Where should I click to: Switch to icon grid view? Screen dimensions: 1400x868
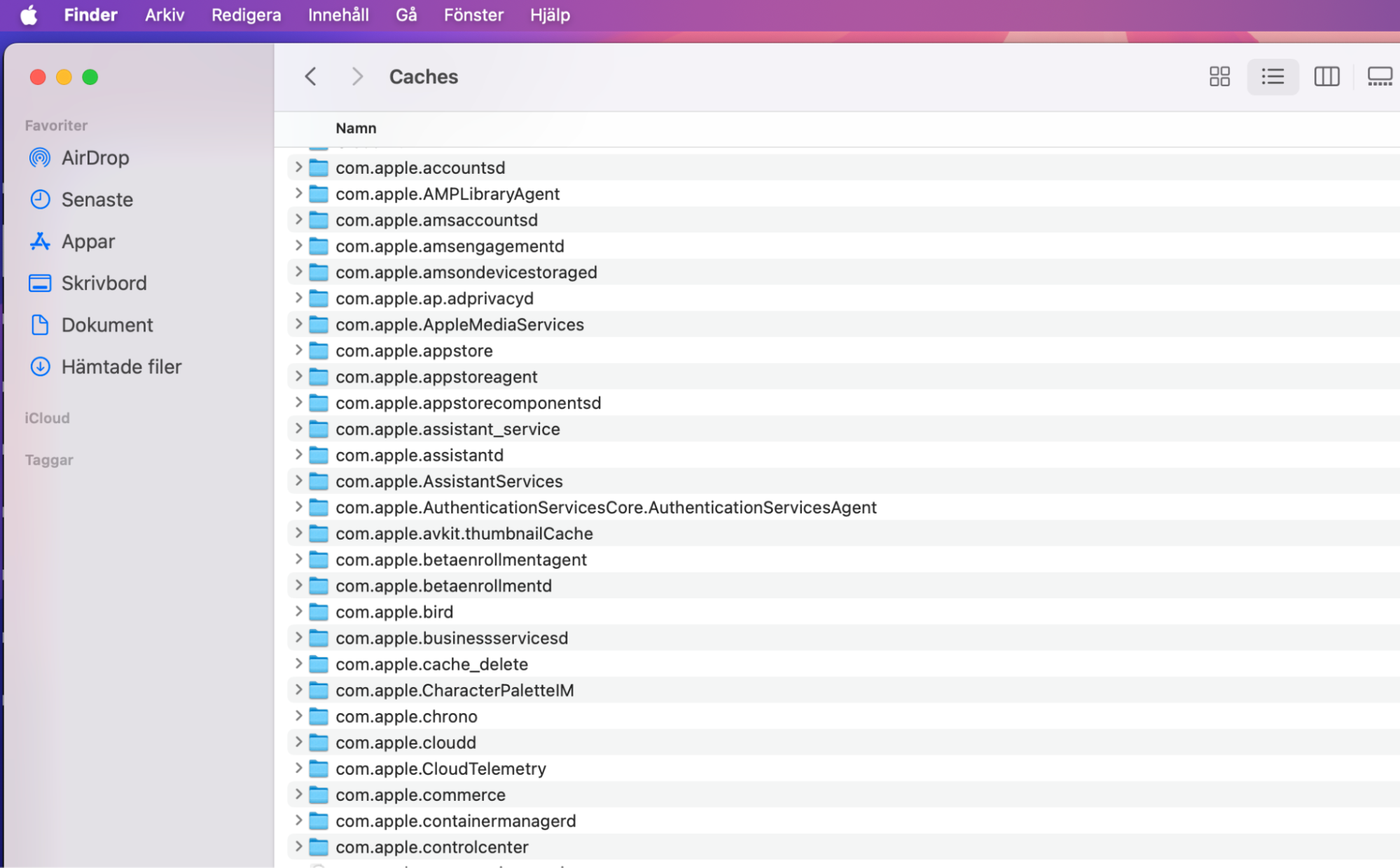point(1219,76)
